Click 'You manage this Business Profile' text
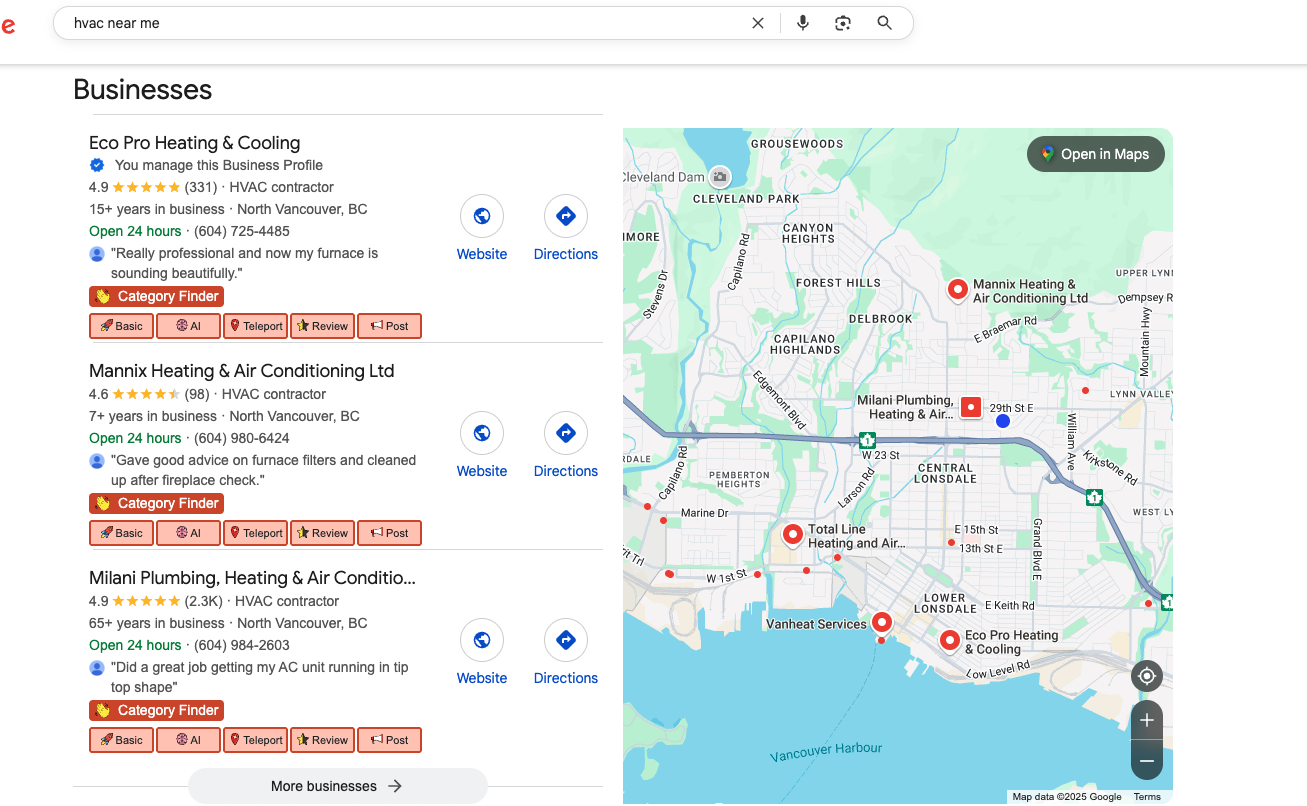The image size is (1307, 806). click(219, 165)
